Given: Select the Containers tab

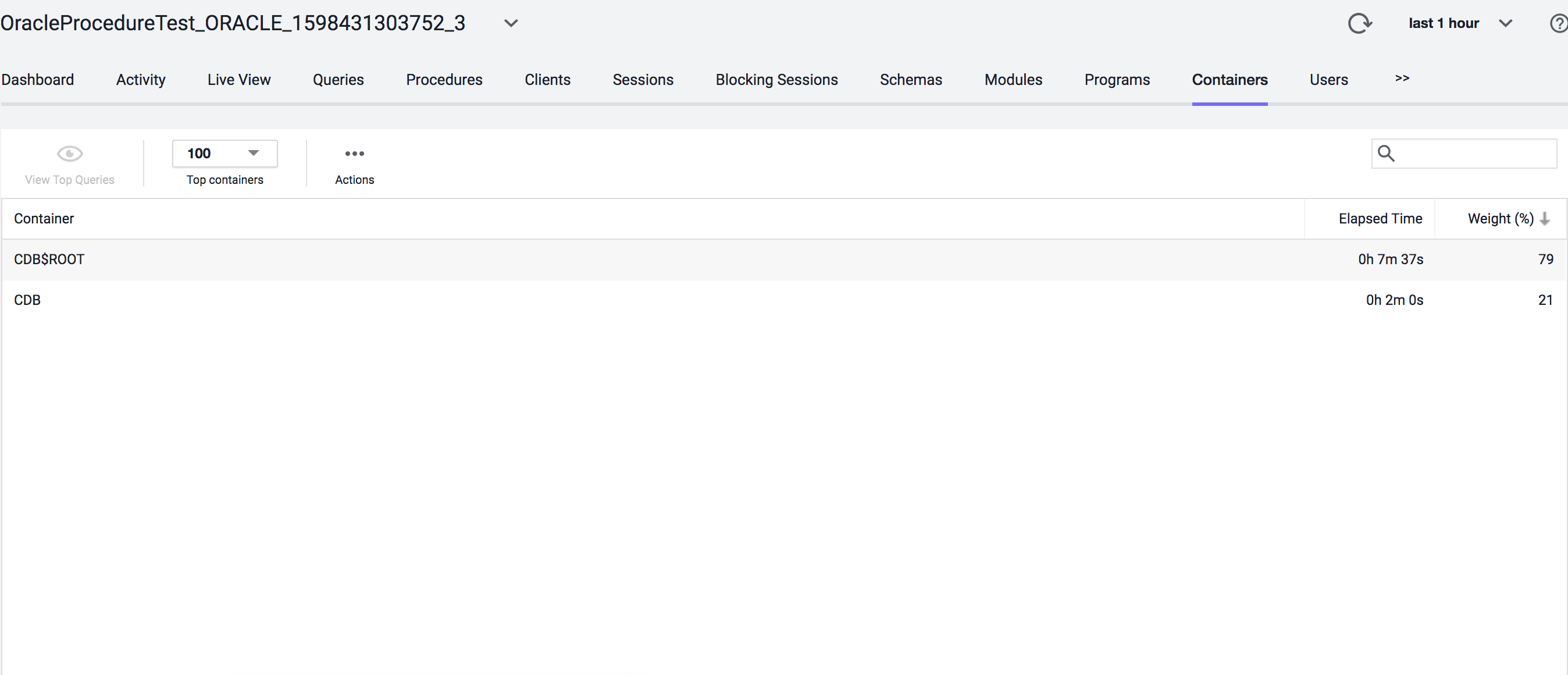Looking at the screenshot, I should click(x=1230, y=80).
